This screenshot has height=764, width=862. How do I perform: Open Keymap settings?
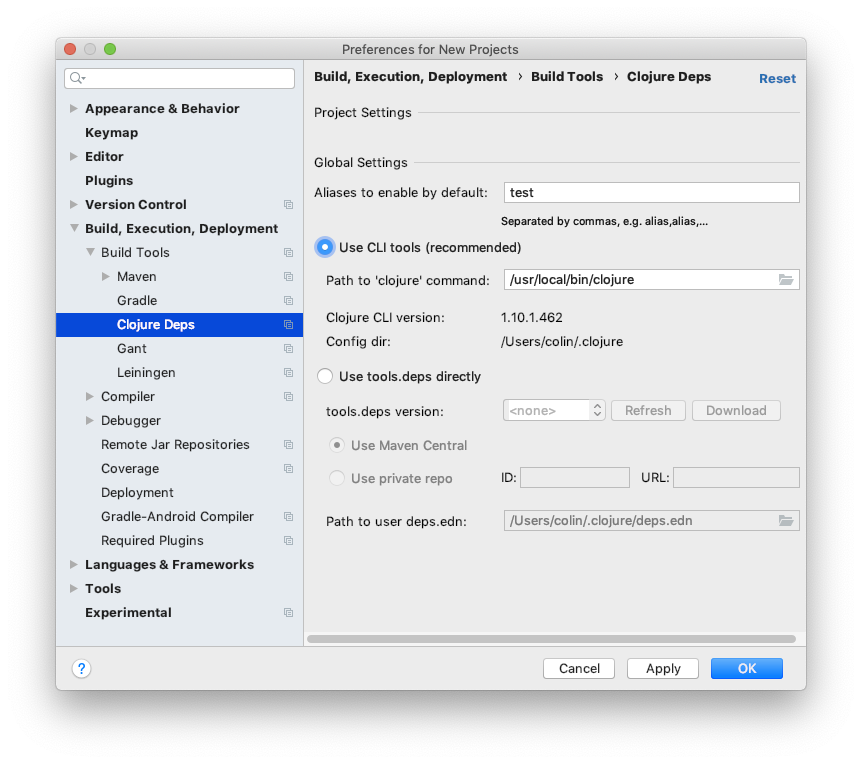112,132
